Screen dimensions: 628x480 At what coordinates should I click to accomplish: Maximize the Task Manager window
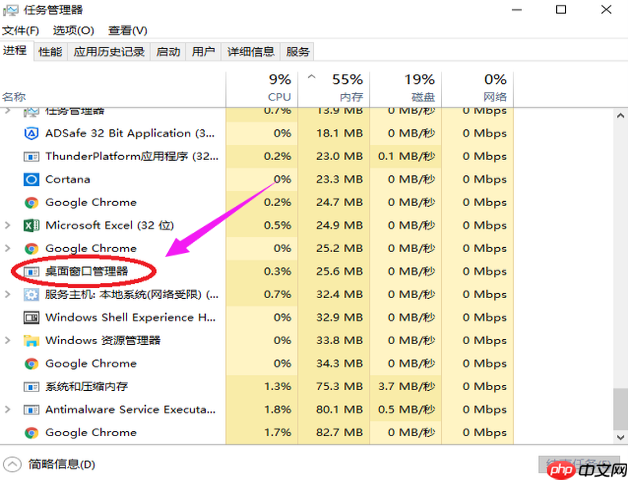pyautogui.click(x=561, y=10)
